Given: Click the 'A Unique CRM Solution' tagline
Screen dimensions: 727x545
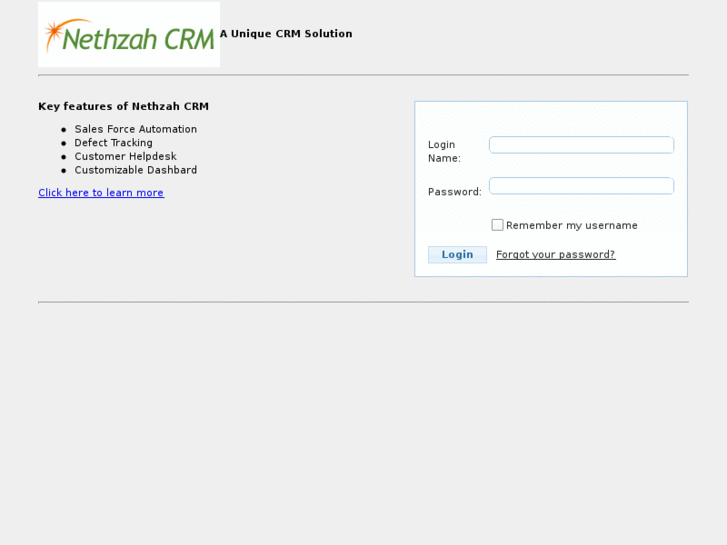Looking at the screenshot, I should (286, 34).
